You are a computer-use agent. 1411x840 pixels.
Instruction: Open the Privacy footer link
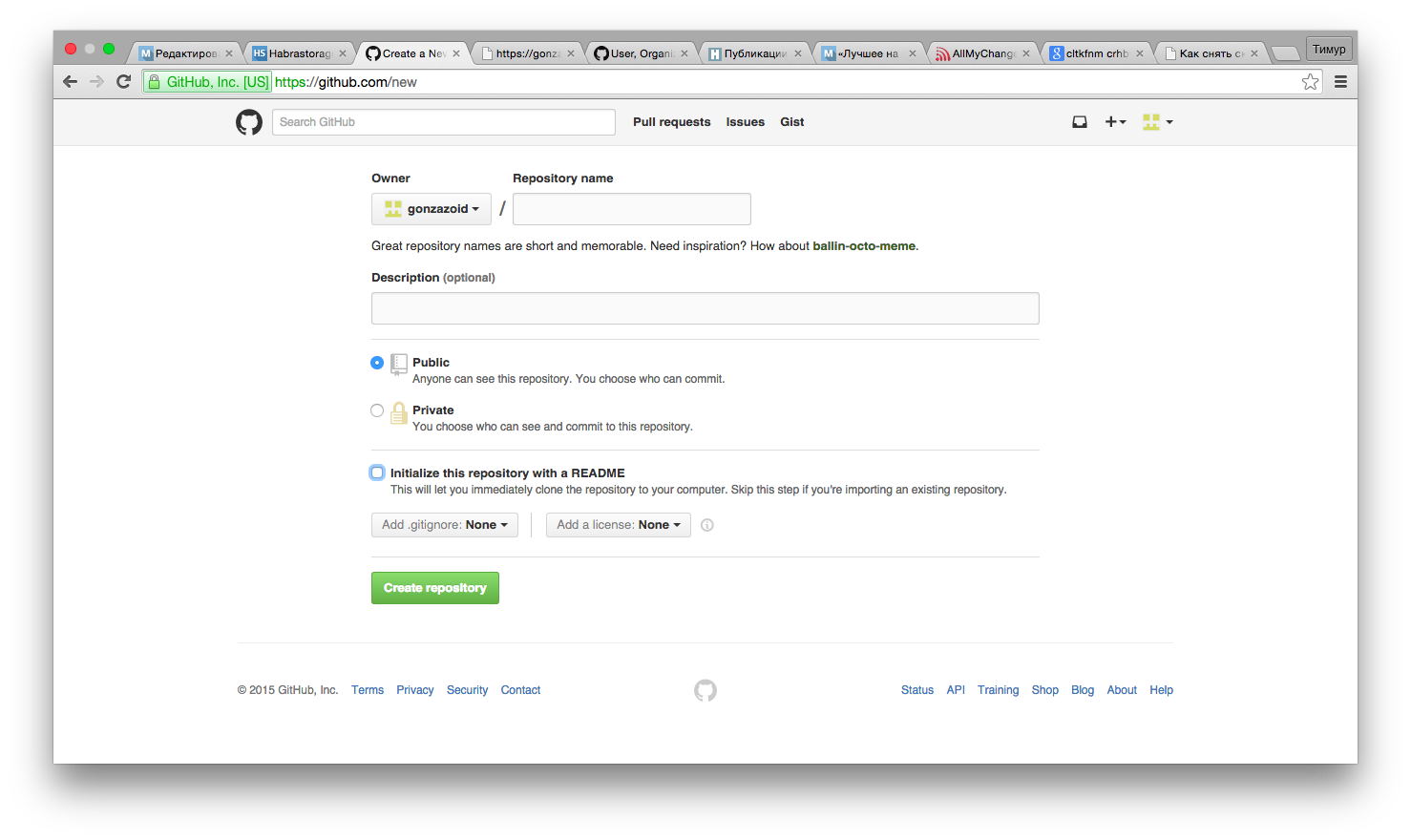point(415,690)
